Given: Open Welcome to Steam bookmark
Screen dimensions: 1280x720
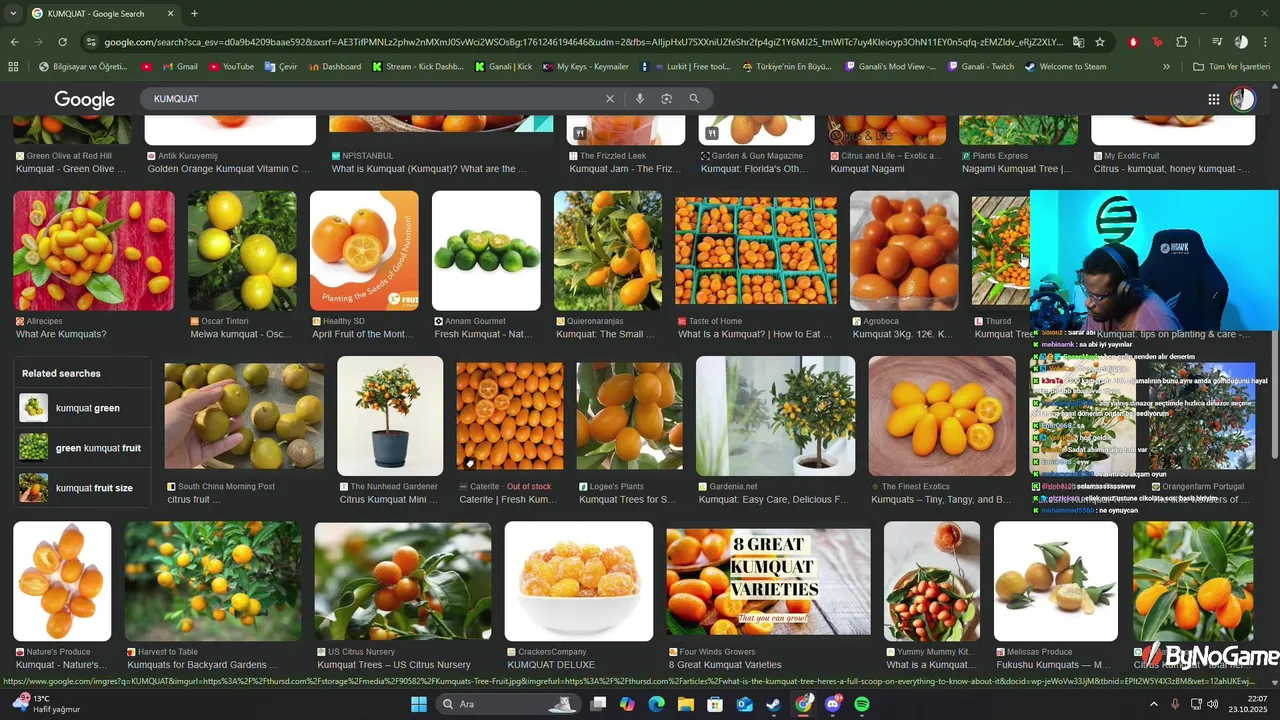Looking at the screenshot, I should (1065, 67).
